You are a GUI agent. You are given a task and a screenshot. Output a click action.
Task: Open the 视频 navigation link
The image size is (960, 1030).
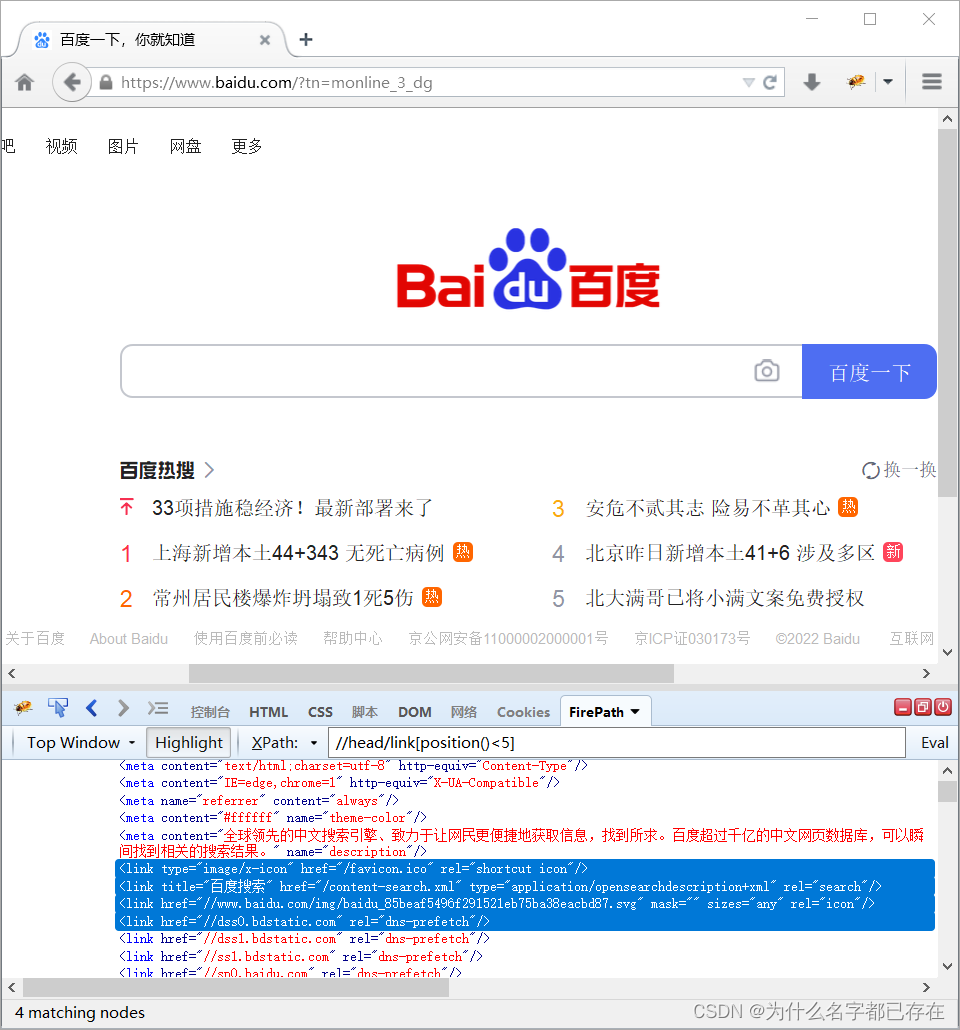61,146
